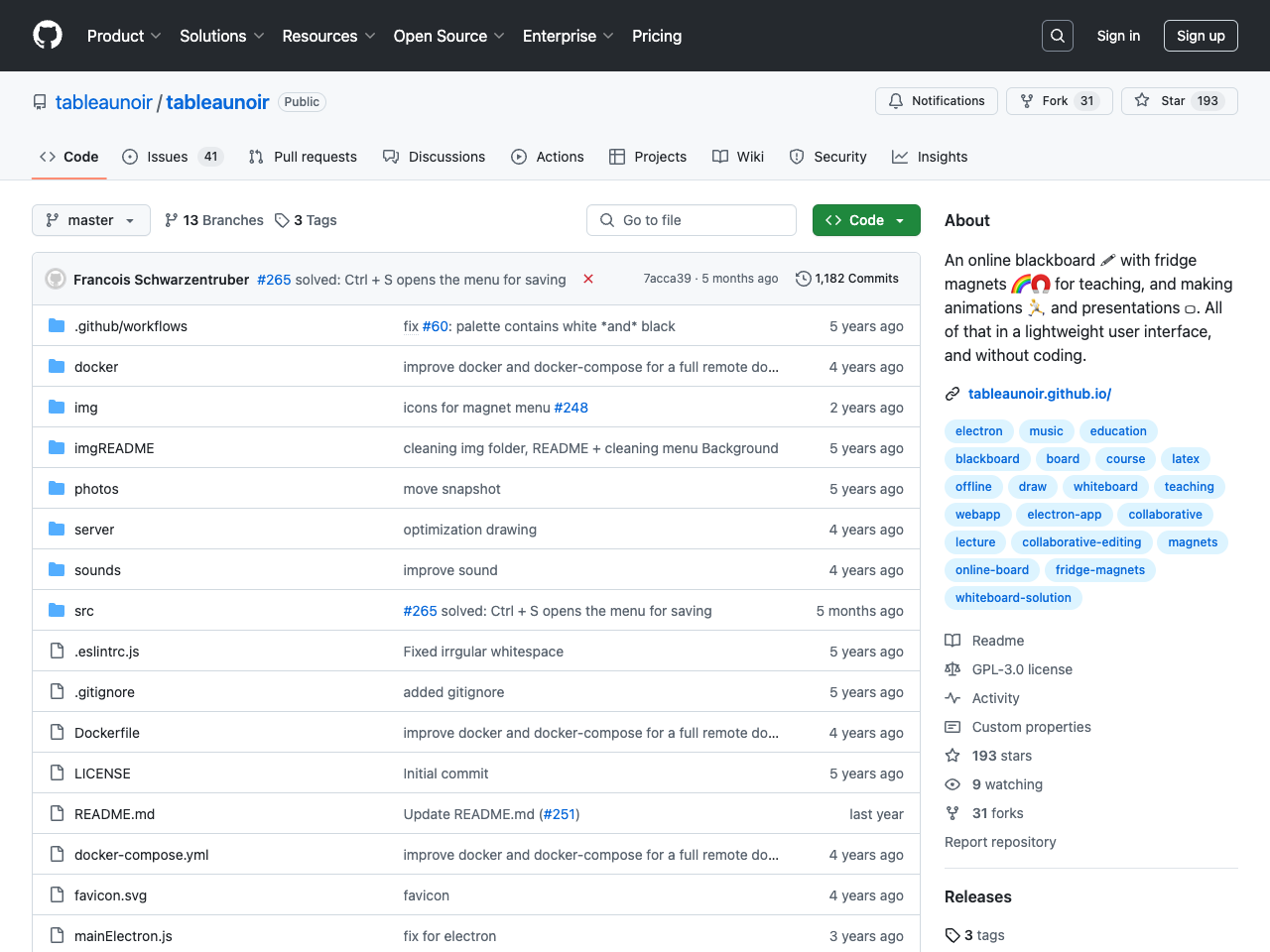Open the Projects tab
Screen dimensions: 1270x952
coord(648,157)
